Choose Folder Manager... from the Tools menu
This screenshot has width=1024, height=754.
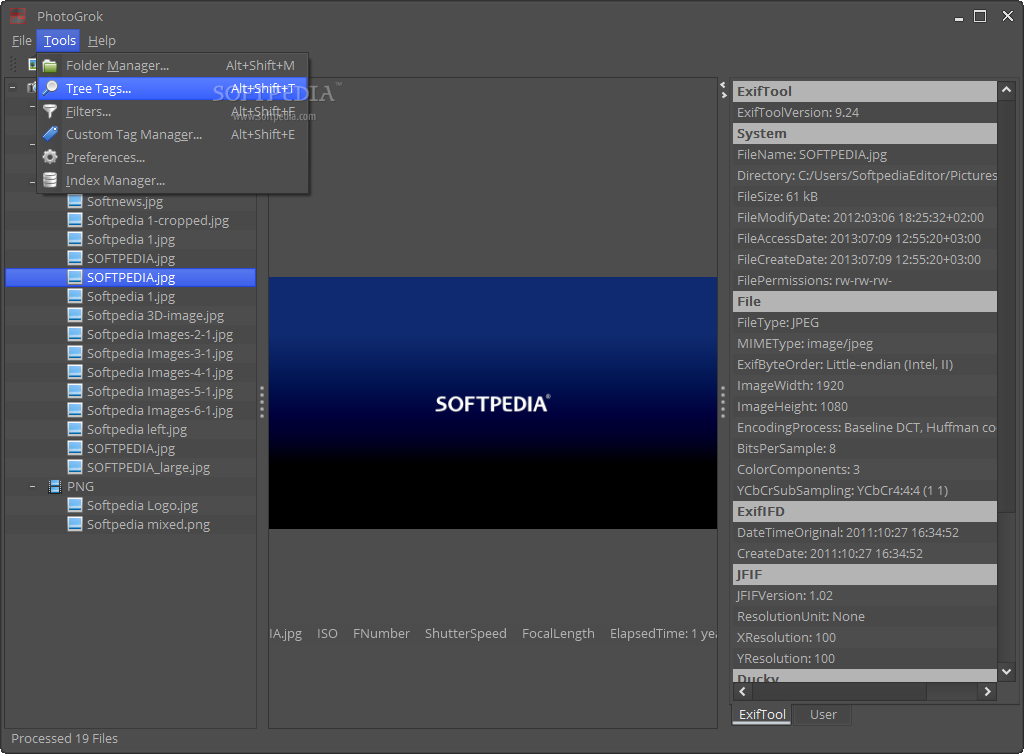coord(172,66)
